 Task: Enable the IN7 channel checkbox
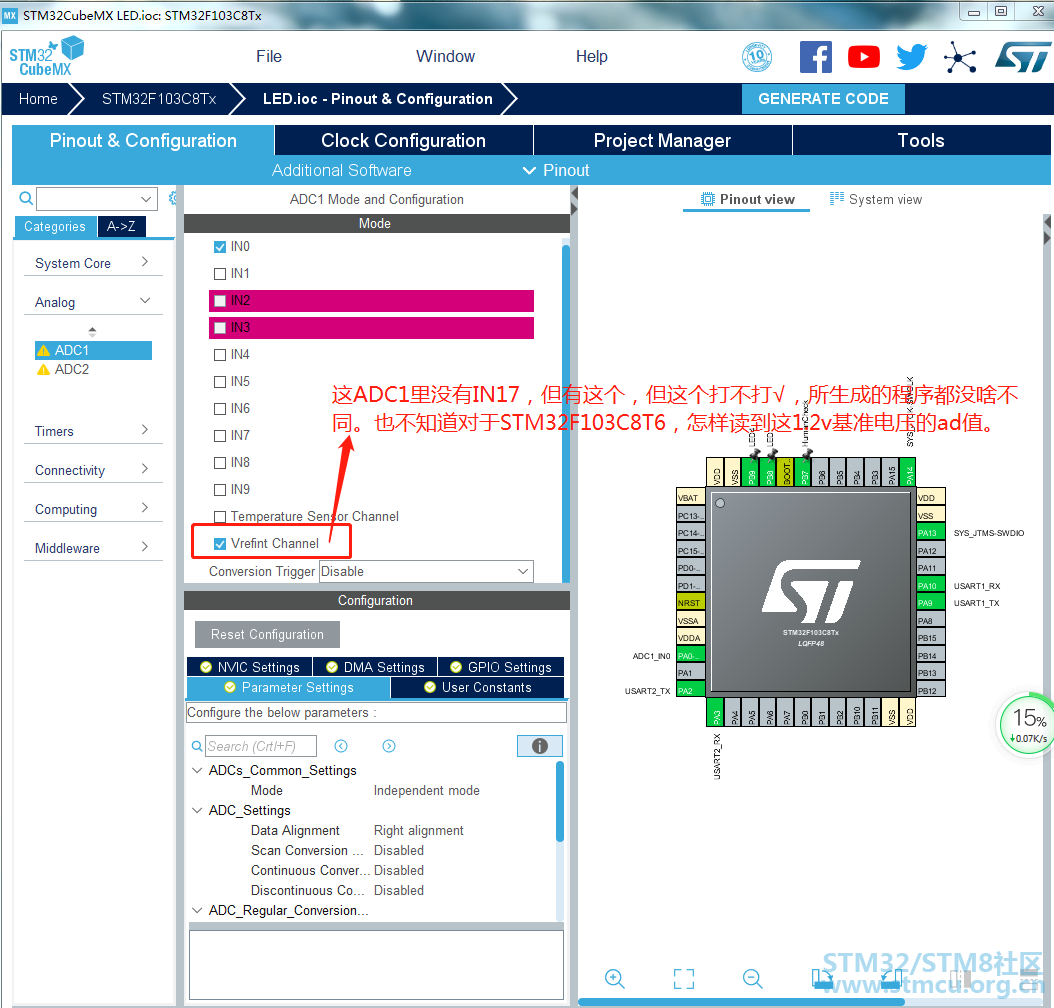click(220, 435)
